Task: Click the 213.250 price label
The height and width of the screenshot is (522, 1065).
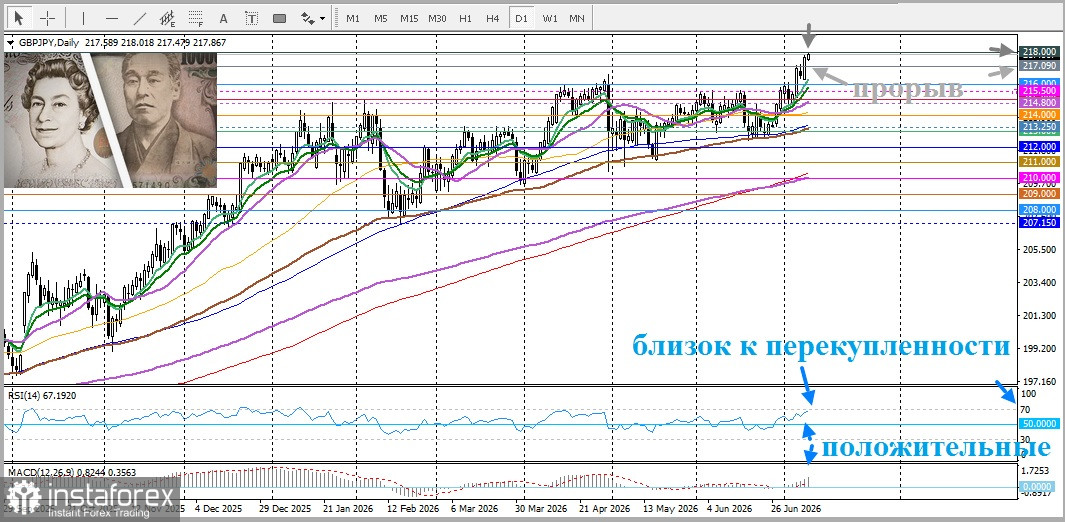Action: tap(1038, 126)
